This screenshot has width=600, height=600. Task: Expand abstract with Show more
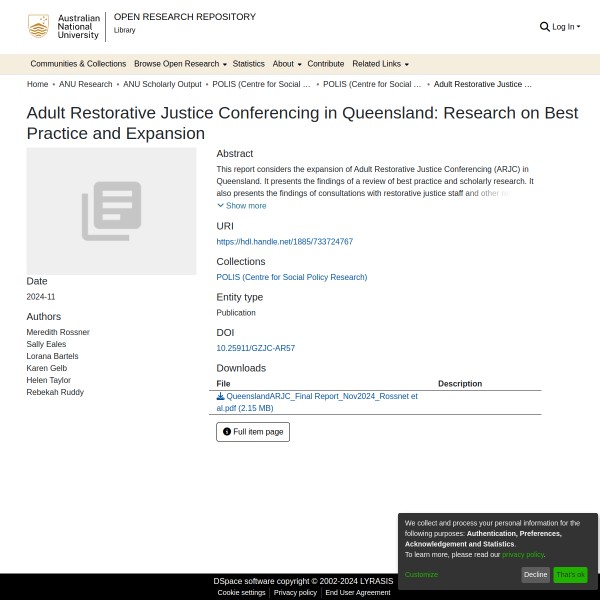coord(242,206)
